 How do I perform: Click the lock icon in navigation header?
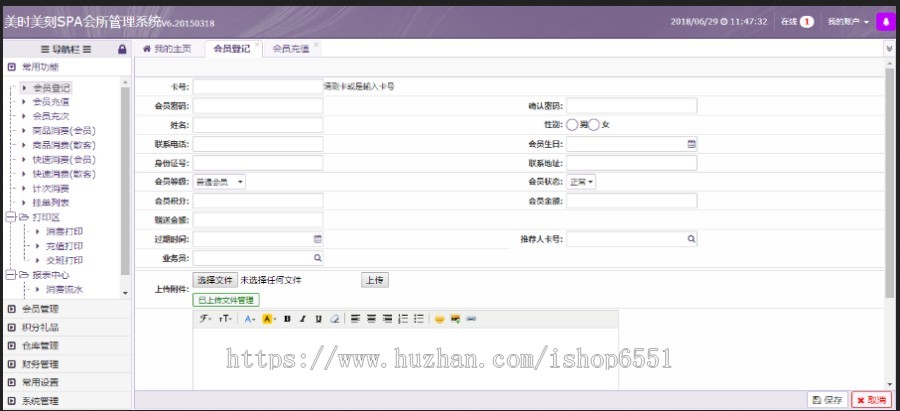click(x=122, y=49)
